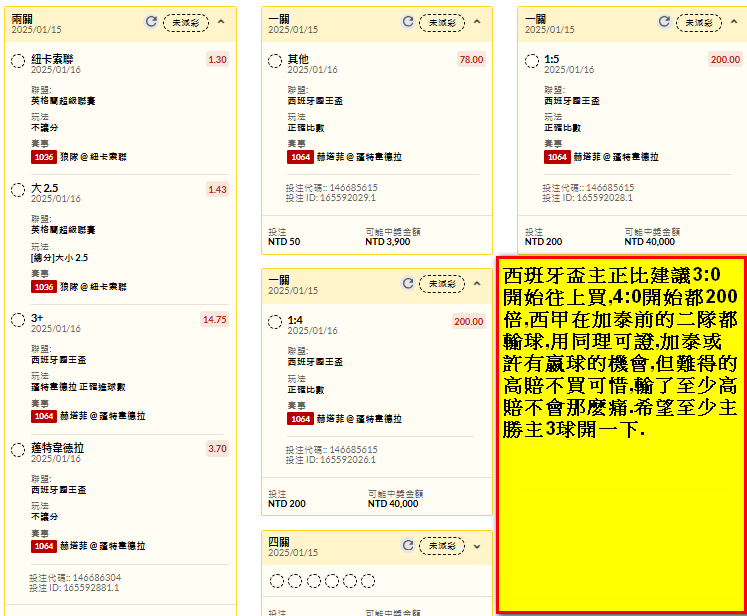Click match code 1036 under 大 2.5
This screenshot has width=747, height=616.
coord(44,287)
